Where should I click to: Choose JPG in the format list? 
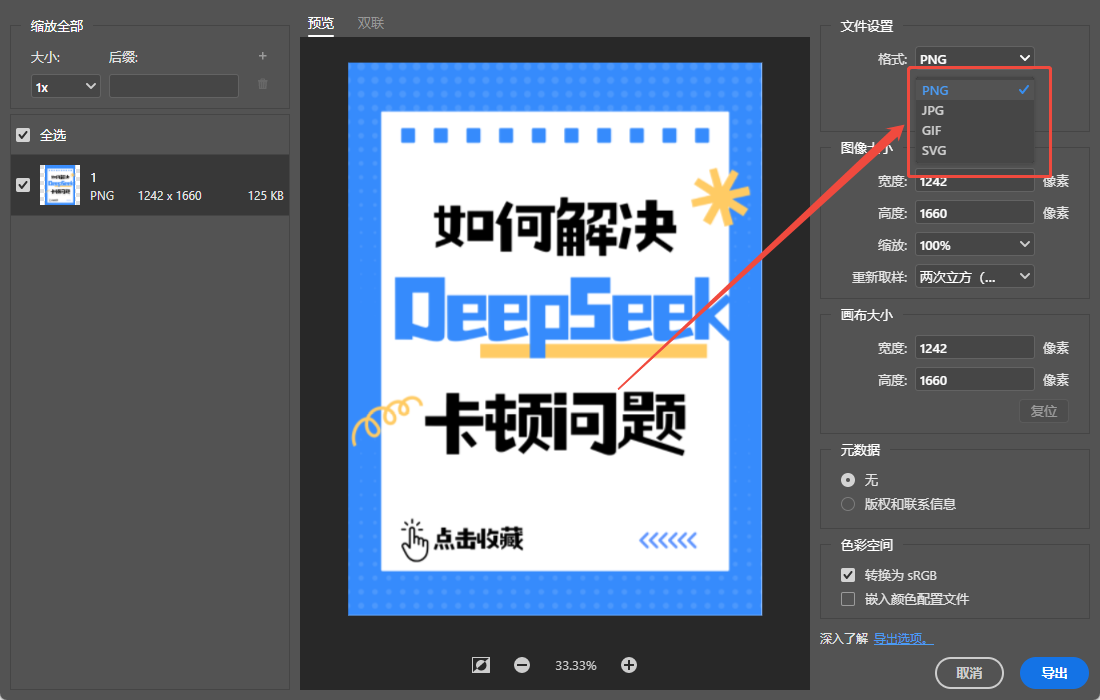click(x=974, y=110)
